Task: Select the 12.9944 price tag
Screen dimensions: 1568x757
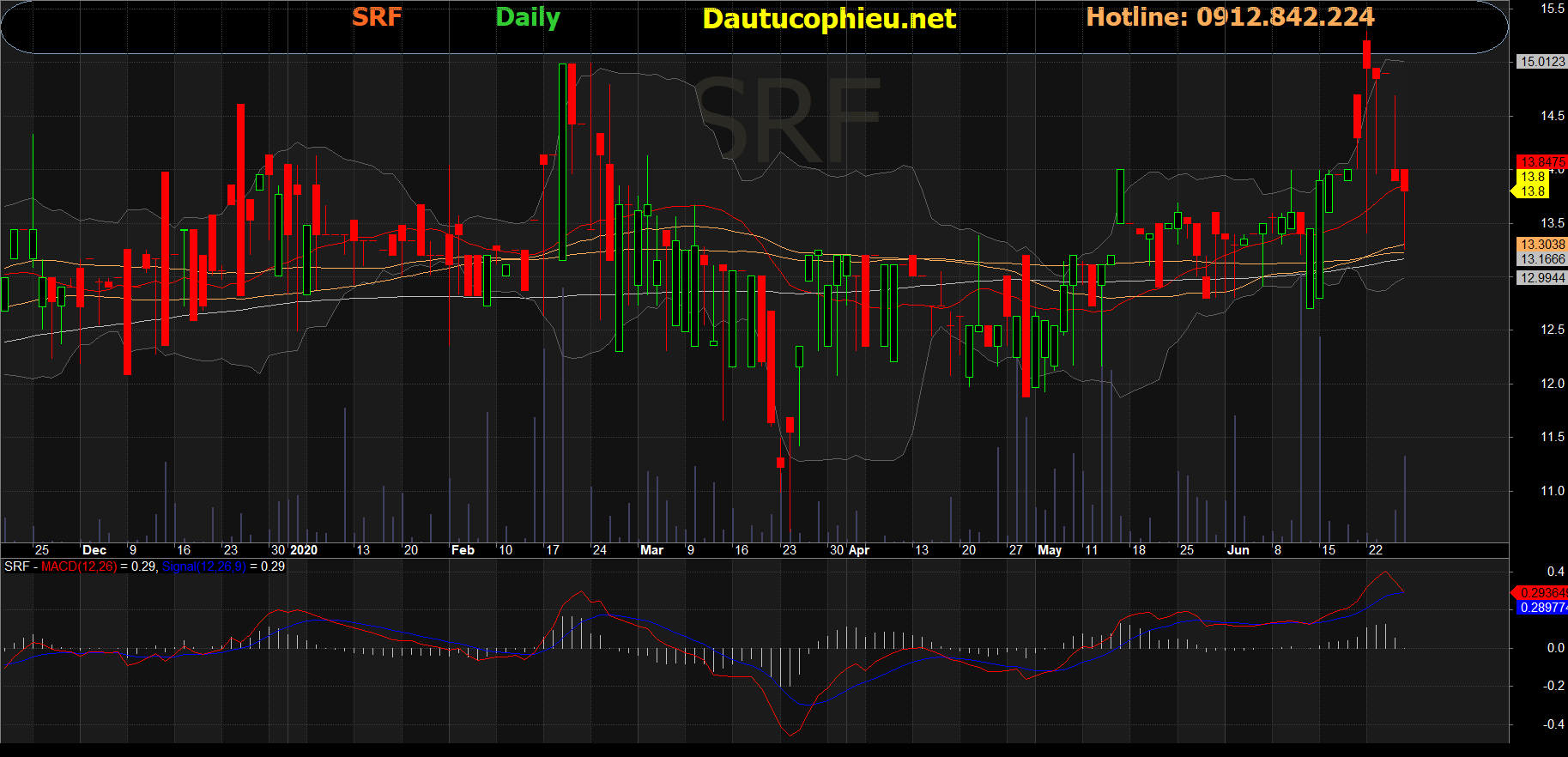Action: (x=1541, y=278)
